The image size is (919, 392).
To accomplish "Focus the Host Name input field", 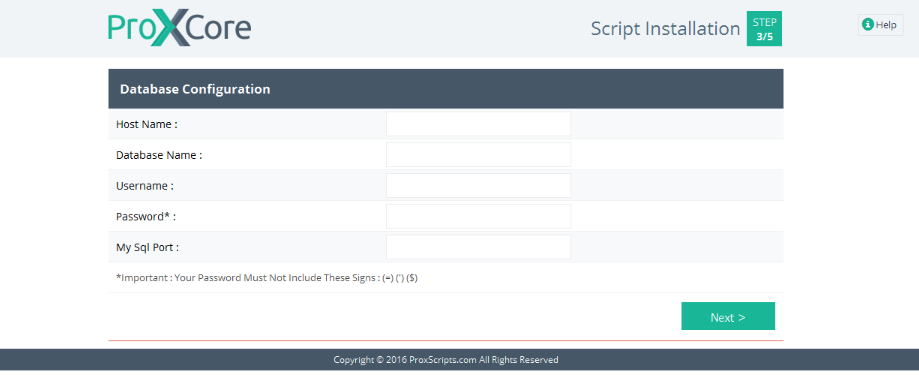I will point(478,124).
